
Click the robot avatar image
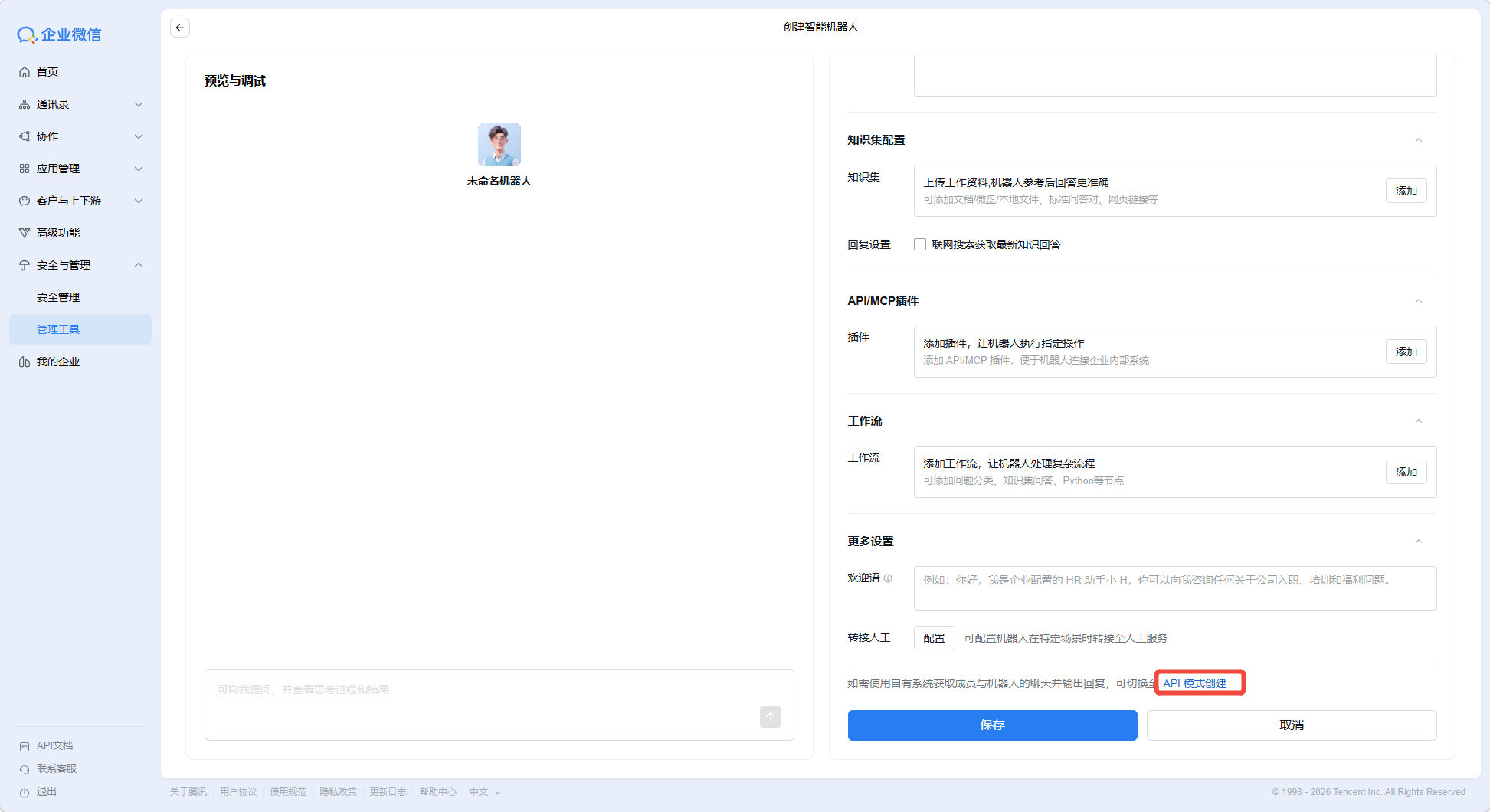499,145
